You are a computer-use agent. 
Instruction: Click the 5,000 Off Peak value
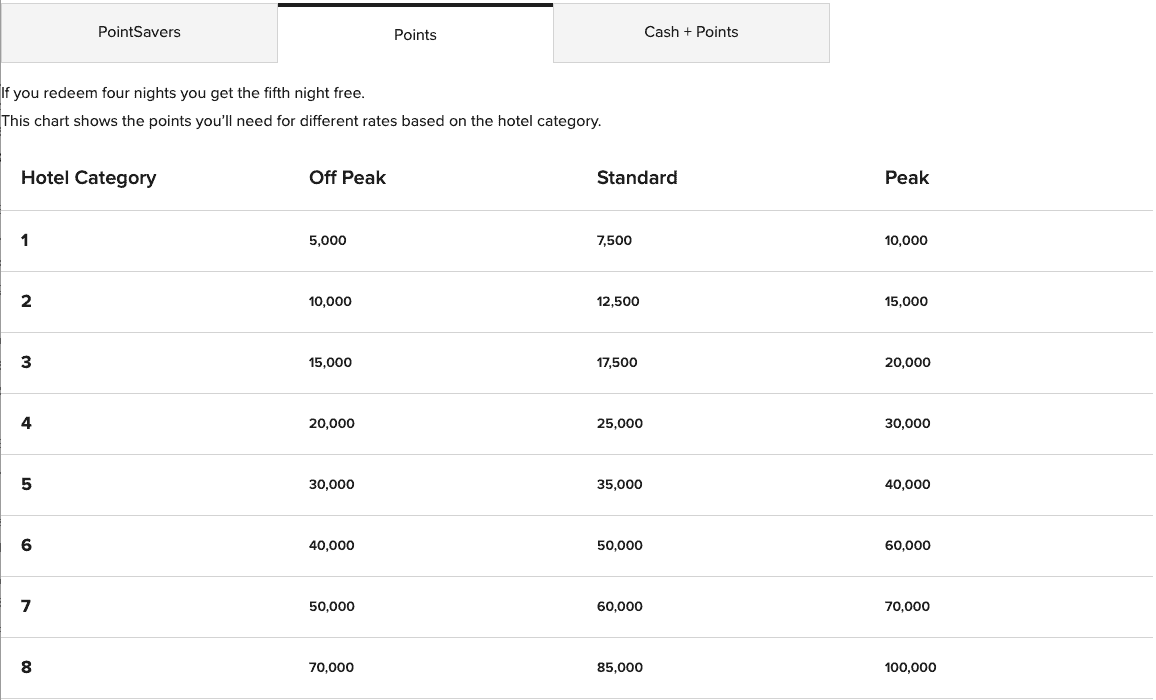click(x=330, y=240)
